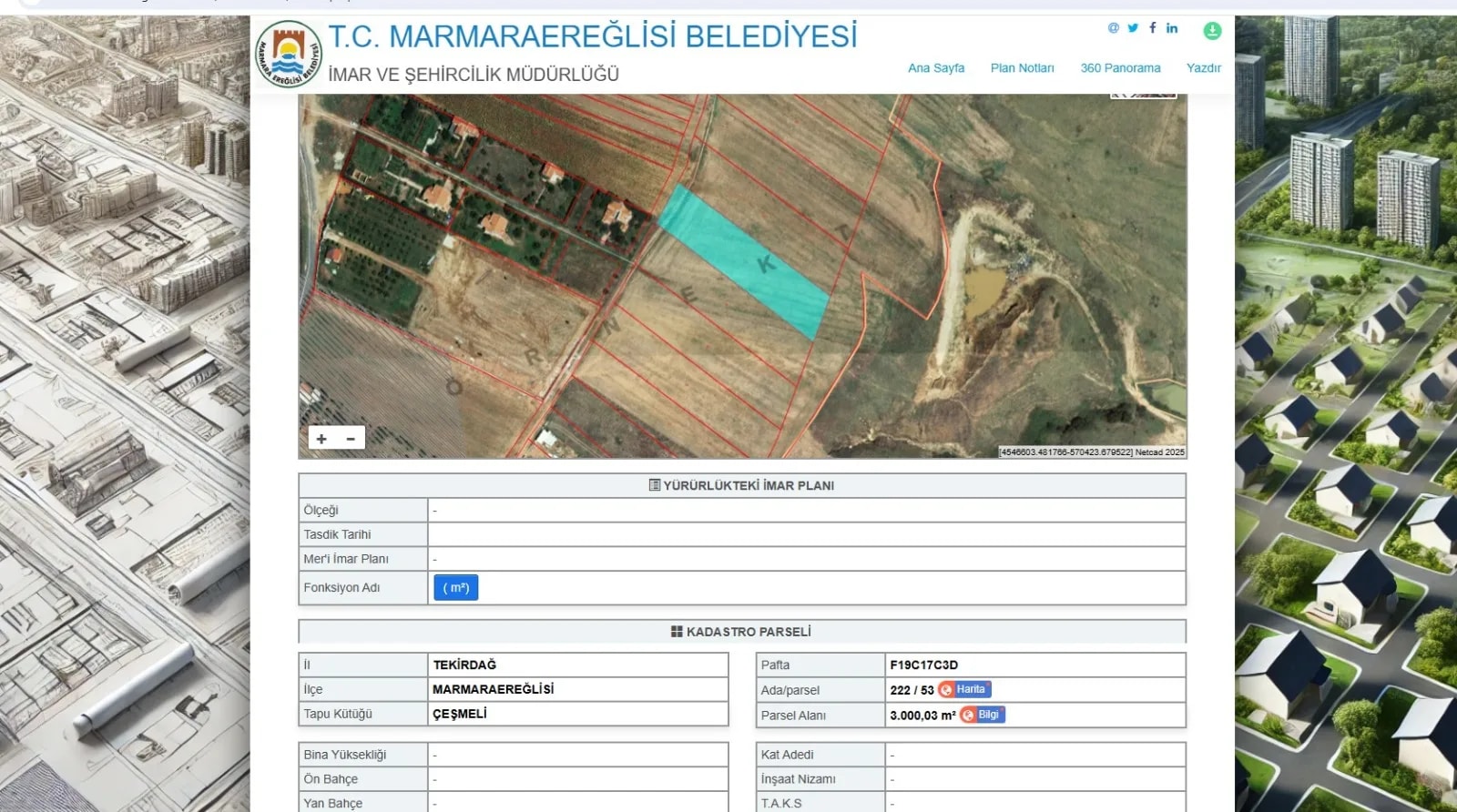Click the Ölçeği row label
Viewport: 1457px width, 812px height.
[321, 511]
